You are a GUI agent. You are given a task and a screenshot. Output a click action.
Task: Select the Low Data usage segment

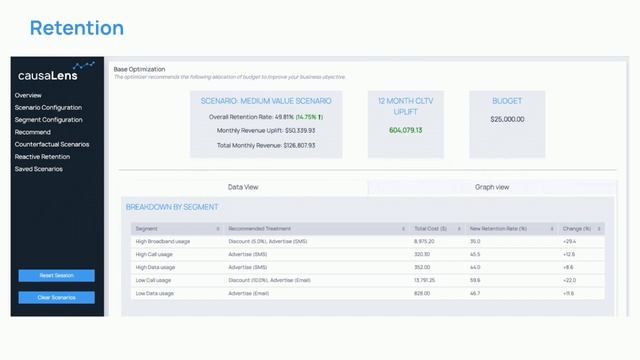point(154,293)
